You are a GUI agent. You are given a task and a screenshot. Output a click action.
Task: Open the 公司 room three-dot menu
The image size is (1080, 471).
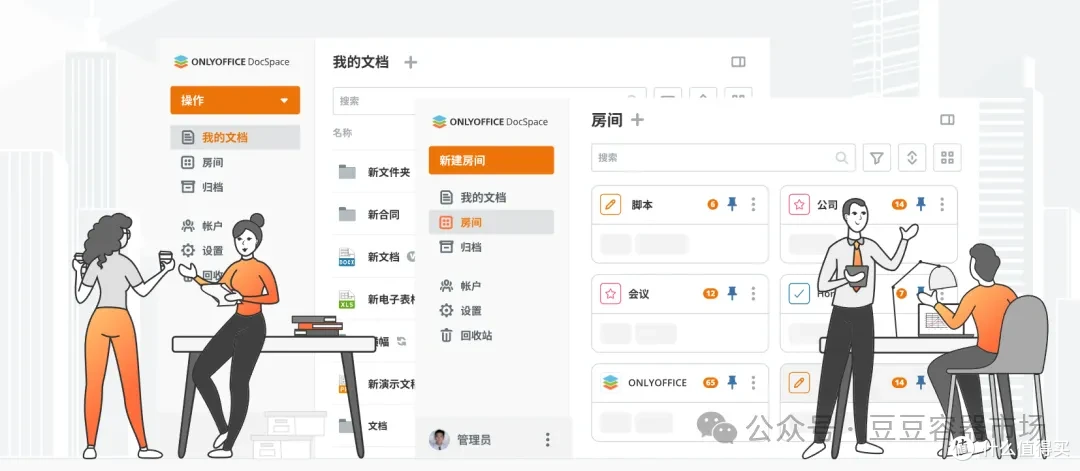942,205
